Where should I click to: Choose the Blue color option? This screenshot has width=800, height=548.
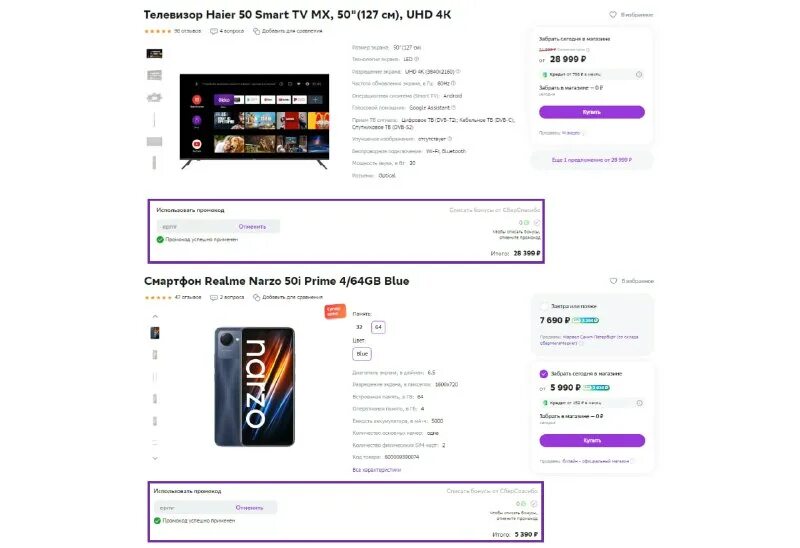pos(362,354)
